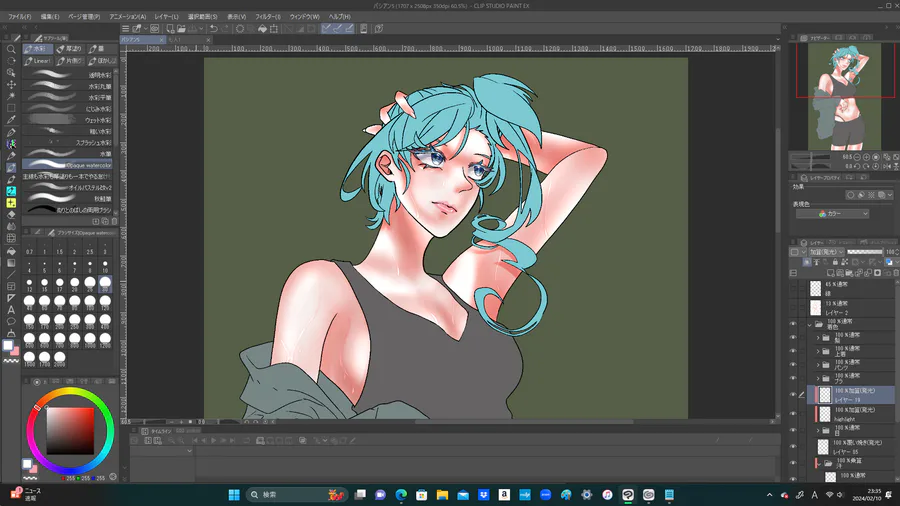Click the Open file folder icon

coord(181,29)
